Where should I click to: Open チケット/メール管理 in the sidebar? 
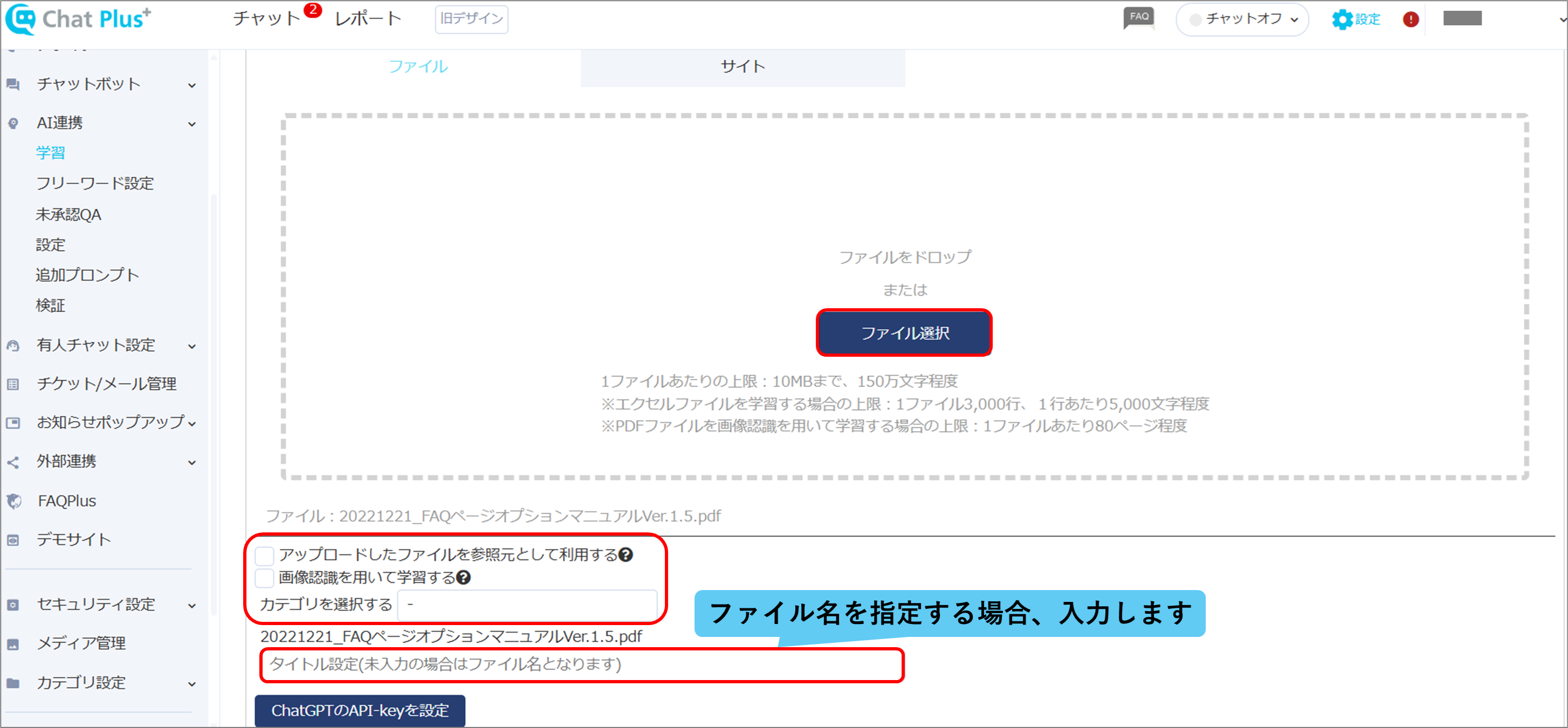point(107,384)
